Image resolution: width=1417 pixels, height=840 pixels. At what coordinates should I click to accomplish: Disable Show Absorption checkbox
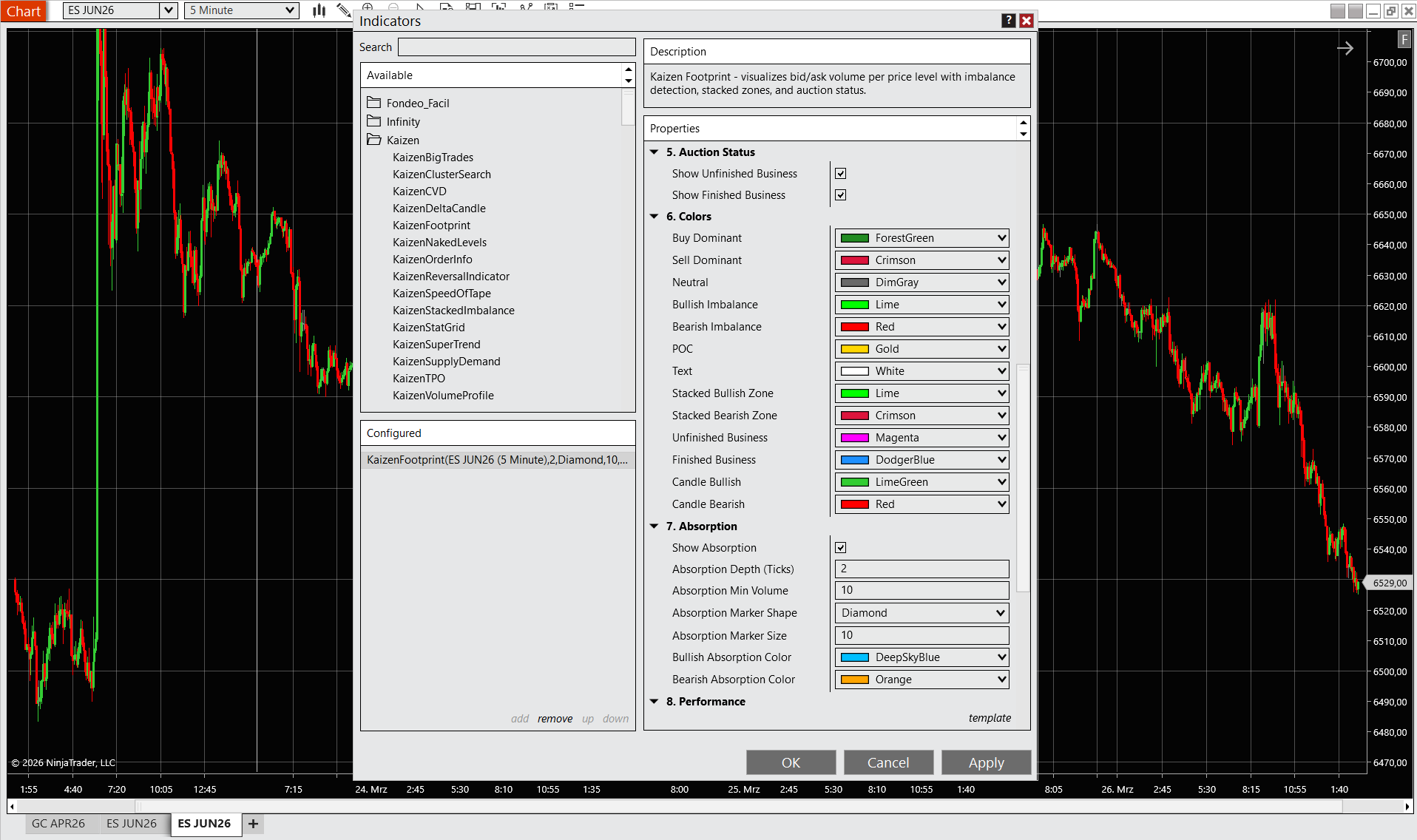tap(840, 548)
